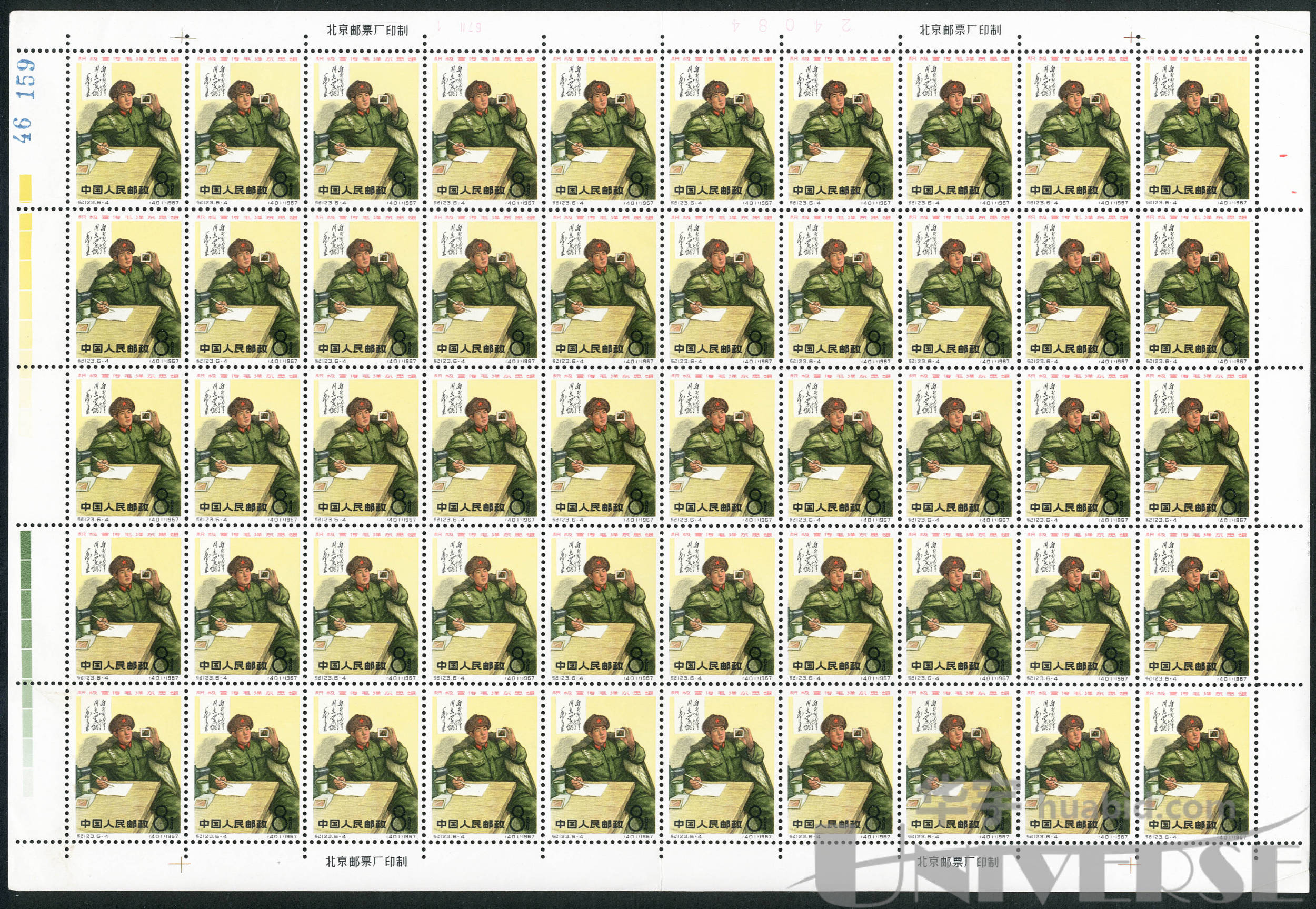Select the green color control strip in left margin
The width and height of the screenshot is (1316, 909).
click(26, 663)
